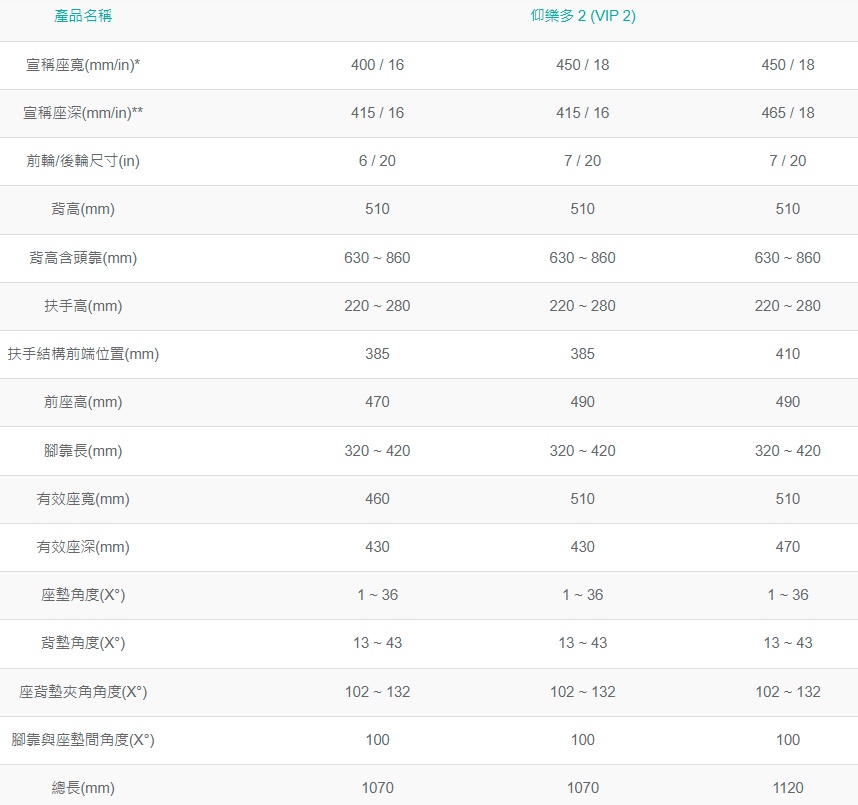Click the 背高含頭靠(mm) row label
The image size is (858, 805).
(x=83, y=258)
